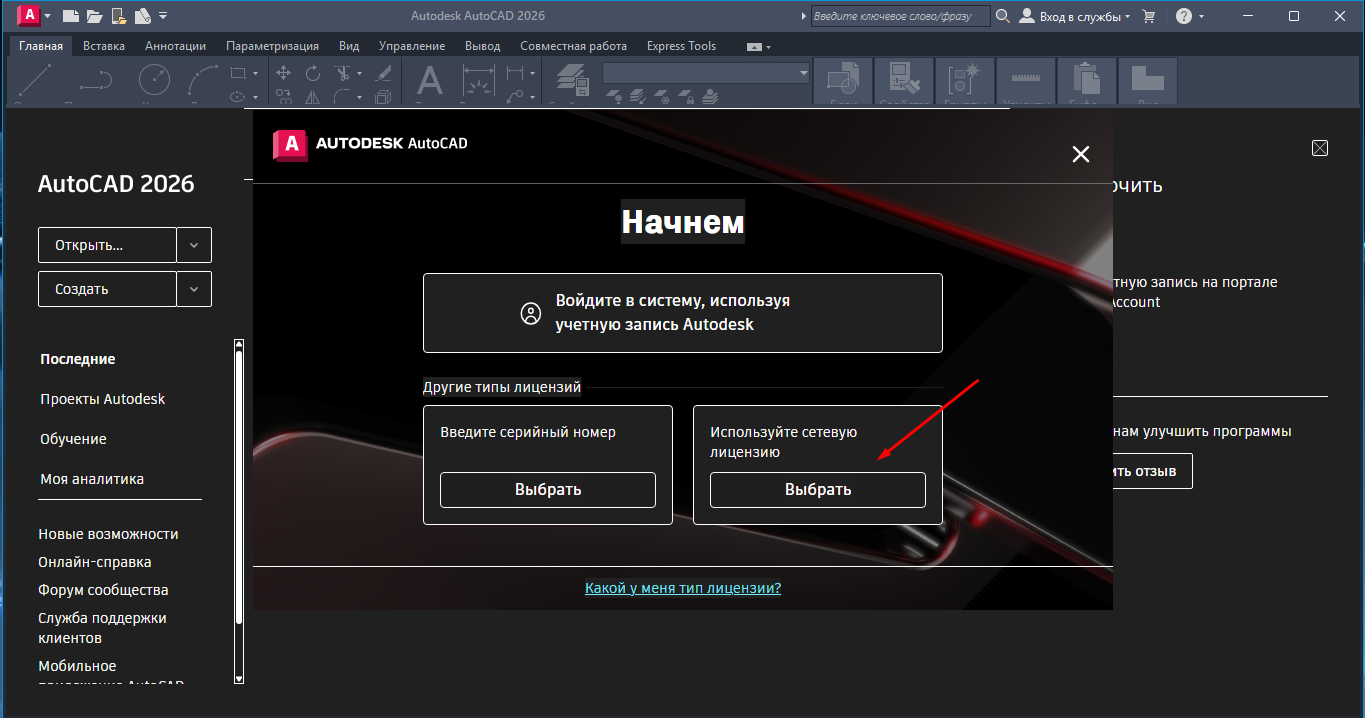This screenshot has height=718, width=1365.
Task: Switch to the Вставка ribbon tab
Action: (104, 46)
